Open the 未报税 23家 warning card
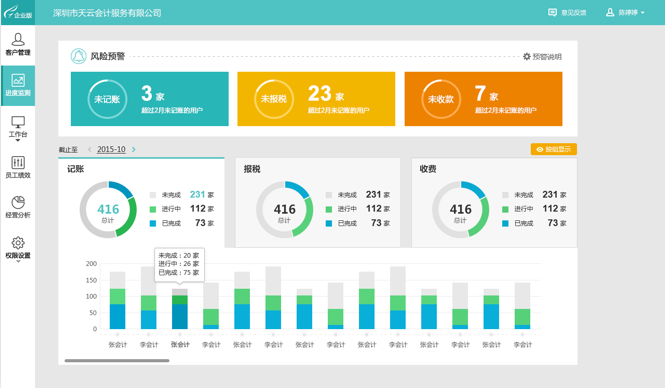Screen dimensions: 665x388 coord(316,99)
